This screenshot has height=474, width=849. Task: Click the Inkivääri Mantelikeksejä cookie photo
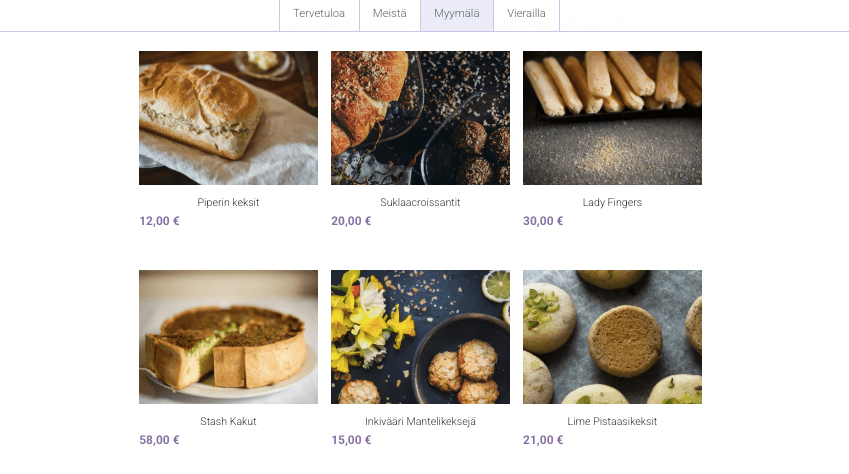tap(420, 337)
